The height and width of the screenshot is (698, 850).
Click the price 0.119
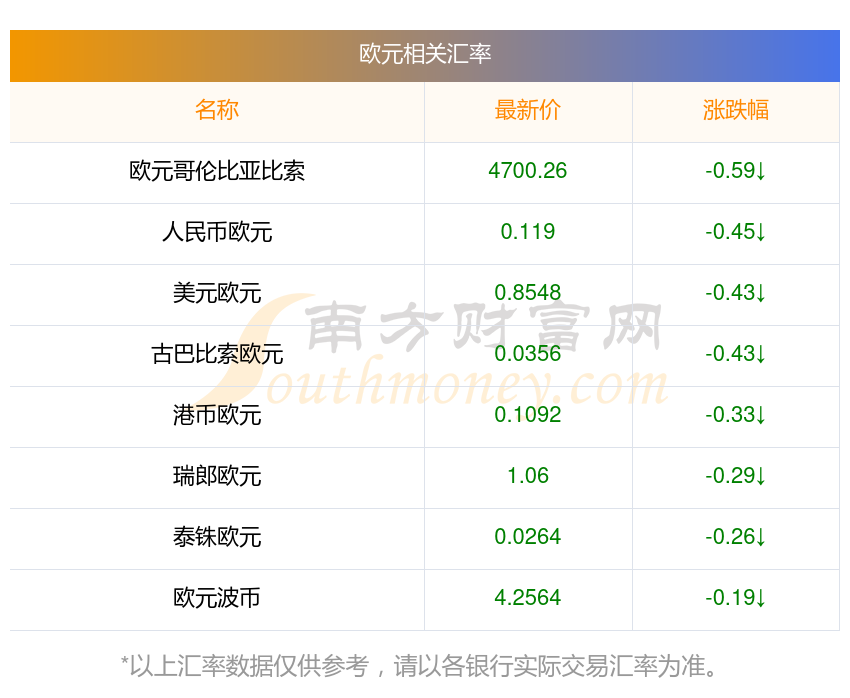tap(527, 232)
